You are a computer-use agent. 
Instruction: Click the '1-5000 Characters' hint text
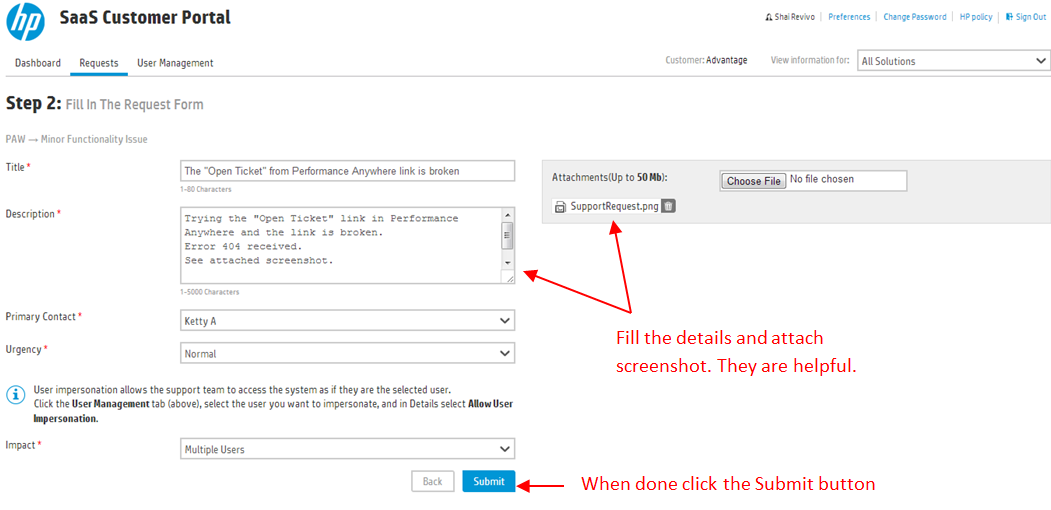[210, 292]
